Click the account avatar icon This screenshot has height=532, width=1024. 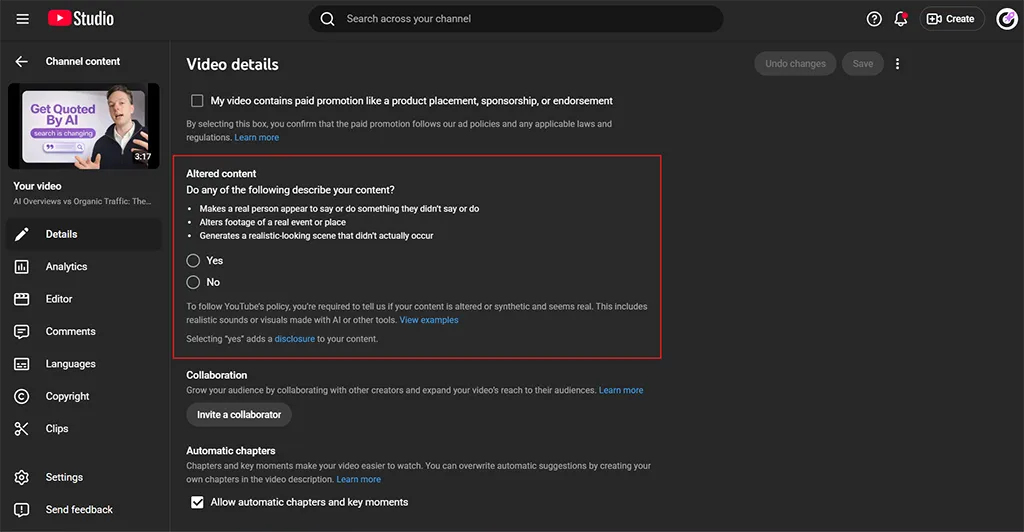tap(1006, 19)
